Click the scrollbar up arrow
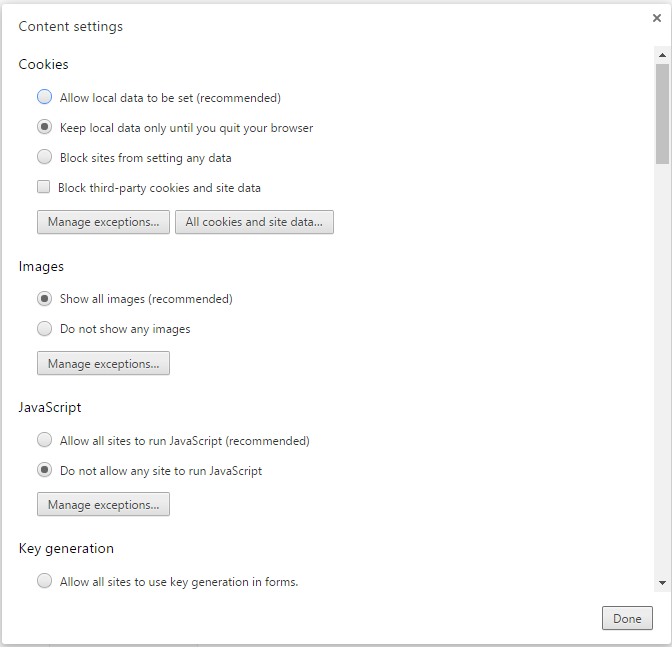 click(x=662, y=53)
